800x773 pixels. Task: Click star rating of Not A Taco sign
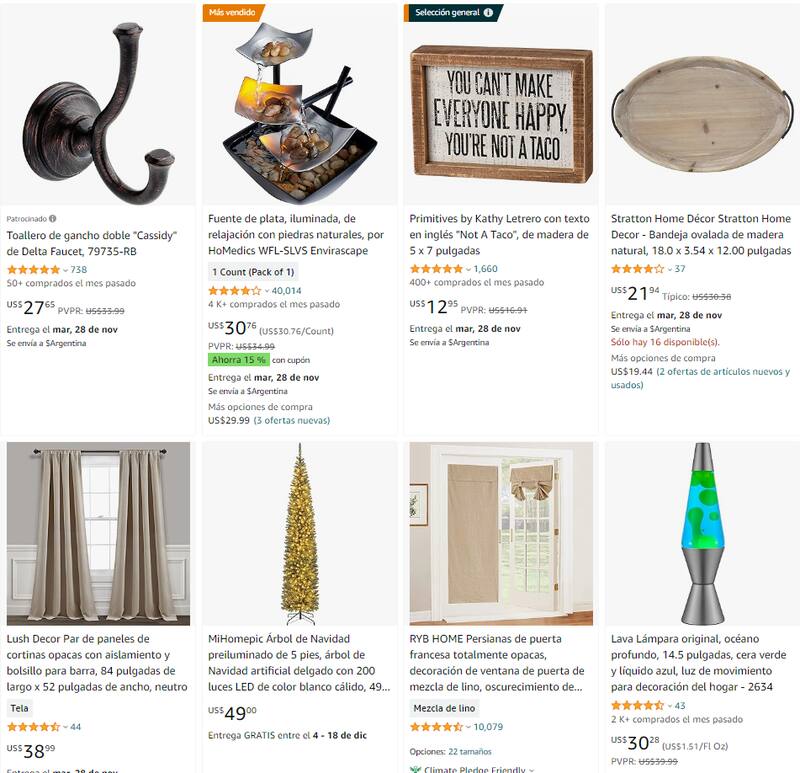[x=436, y=268]
